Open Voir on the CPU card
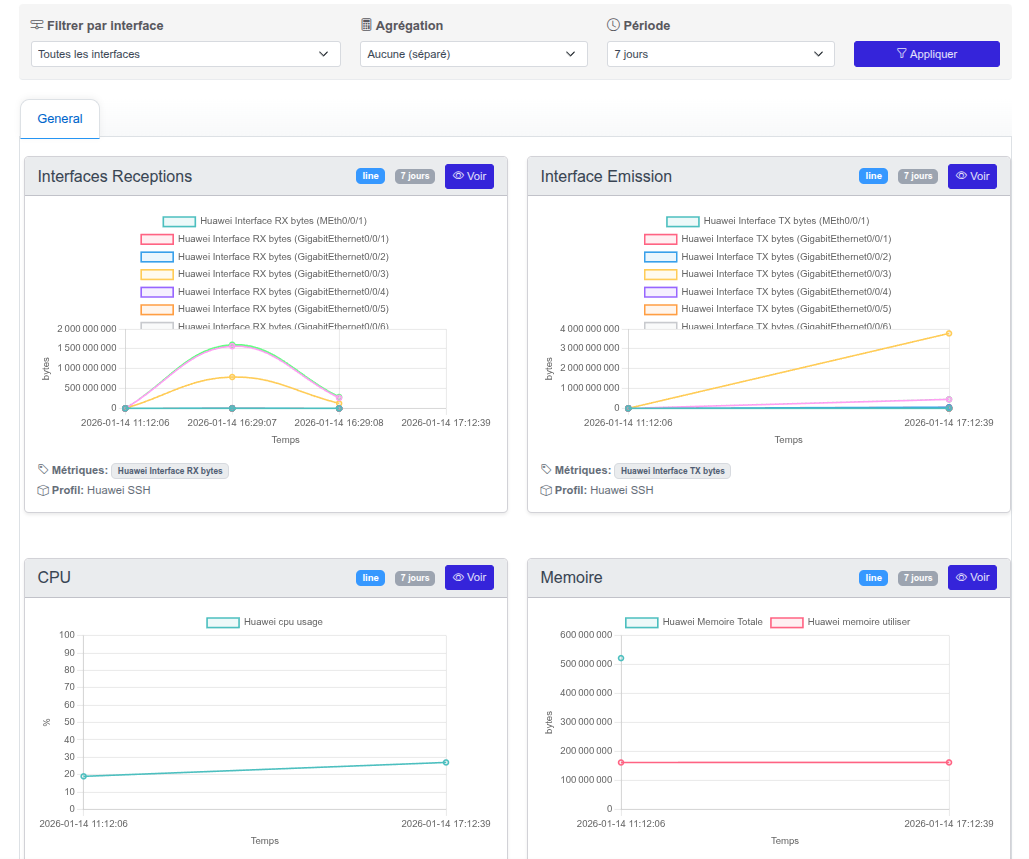Screen dimensions: 1029x859 469,578
